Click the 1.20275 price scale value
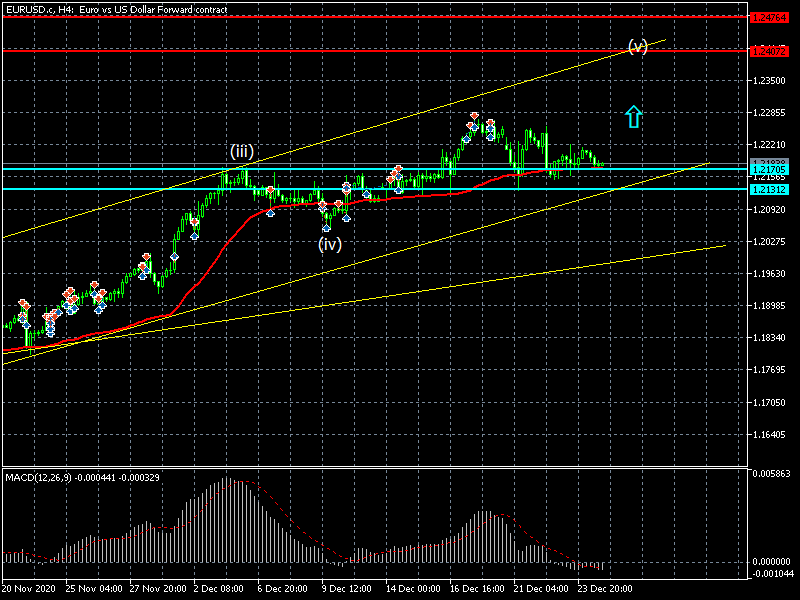The height and width of the screenshot is (600, 800). [x=769, y=241]
